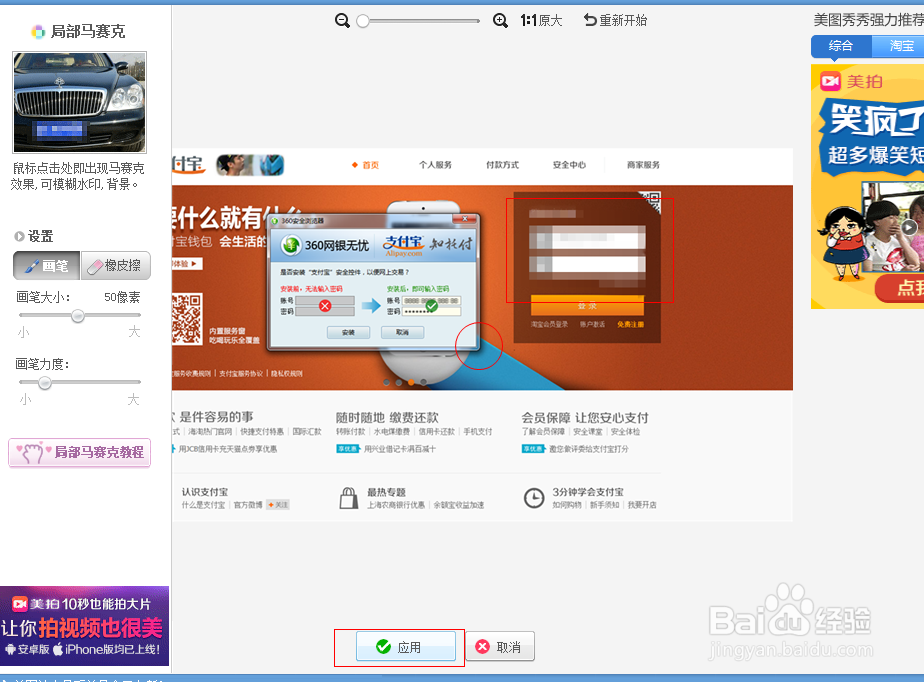The width and height of the screenshot is (924, 682).
Task: Click 安全中心 in the Alipay page image
Action: click(x=569, y=165)
